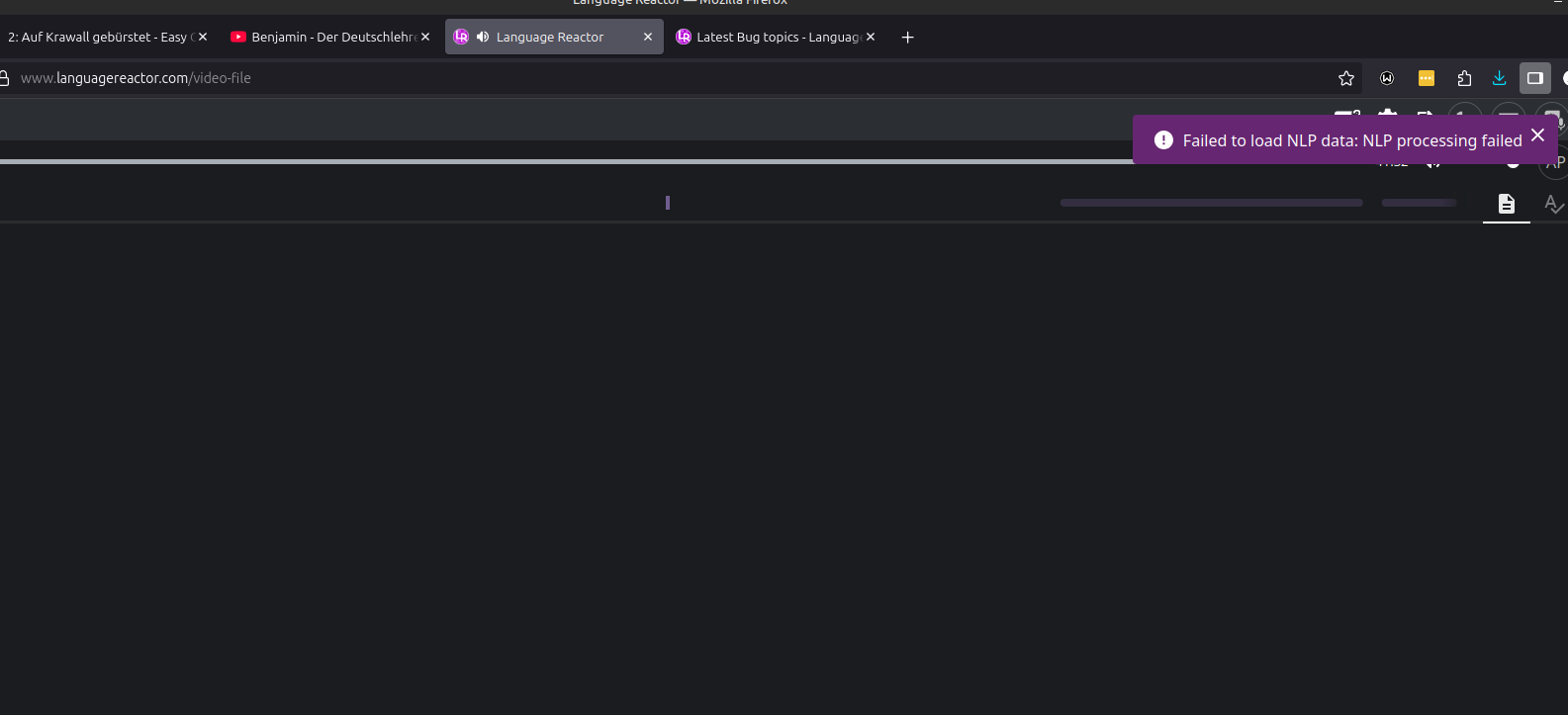Dismiss the NLP processing failed notification
The width and height of the screenshot is (1568, 715).
[1537, 135]
